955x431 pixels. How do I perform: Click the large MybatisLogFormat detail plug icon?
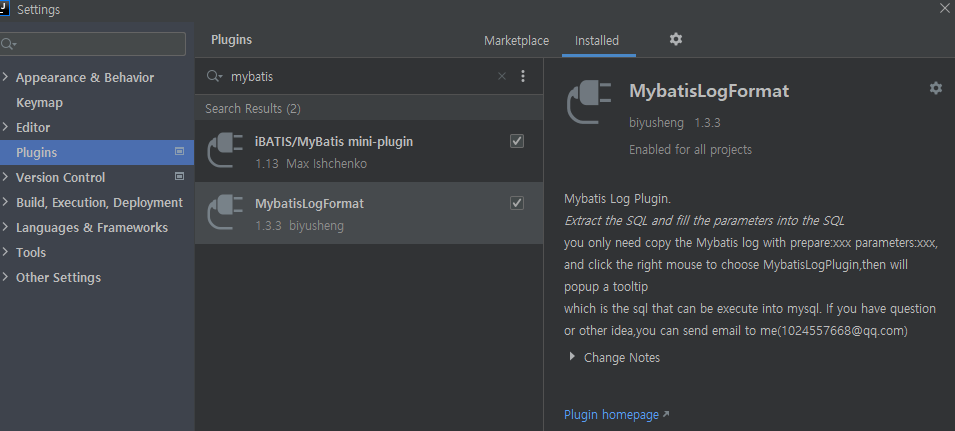tap(589, 102)
